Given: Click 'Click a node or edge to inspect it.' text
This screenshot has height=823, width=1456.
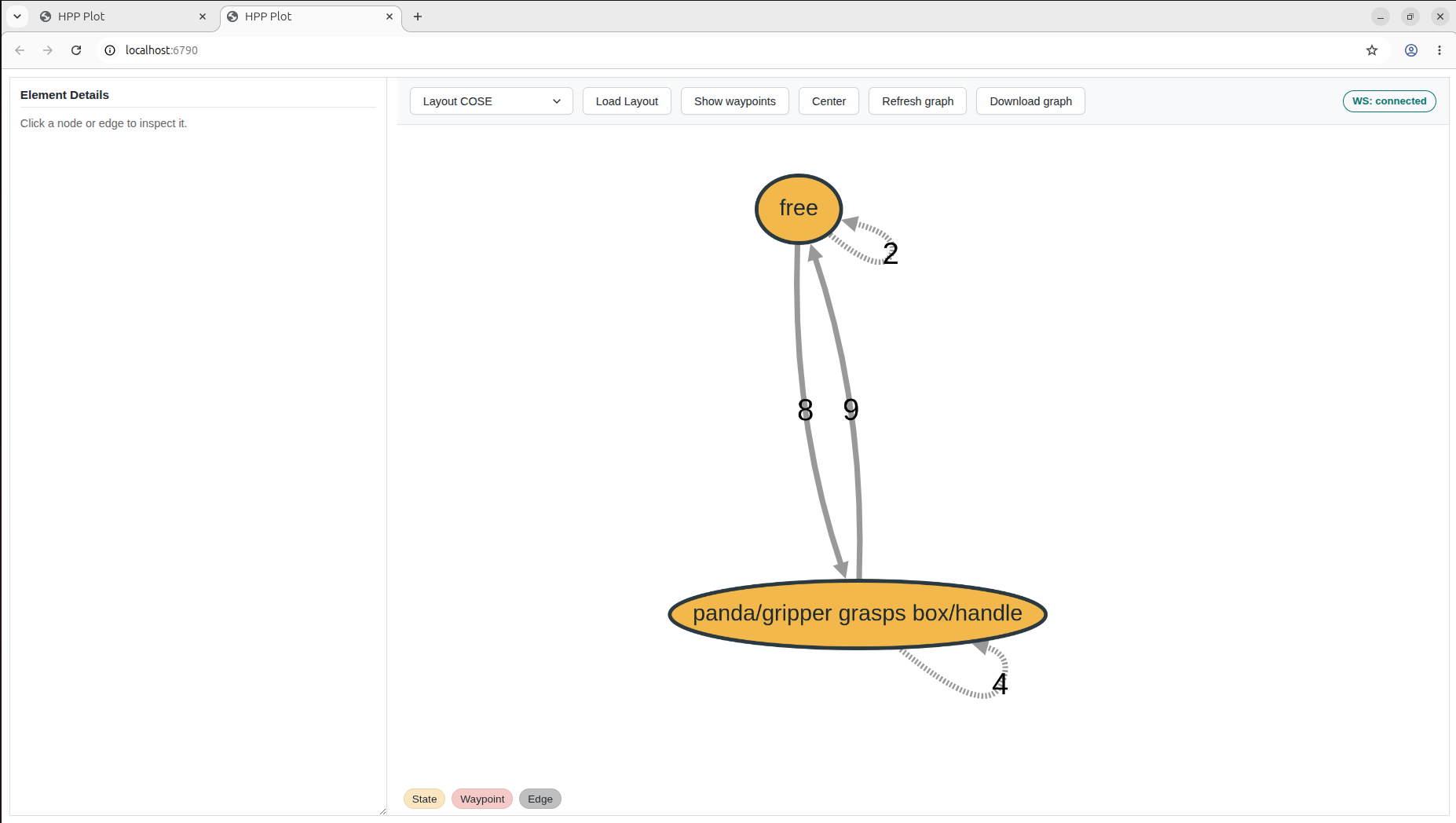Looking at the screenshot, I should pyautogui.click(x=104, y=123).
